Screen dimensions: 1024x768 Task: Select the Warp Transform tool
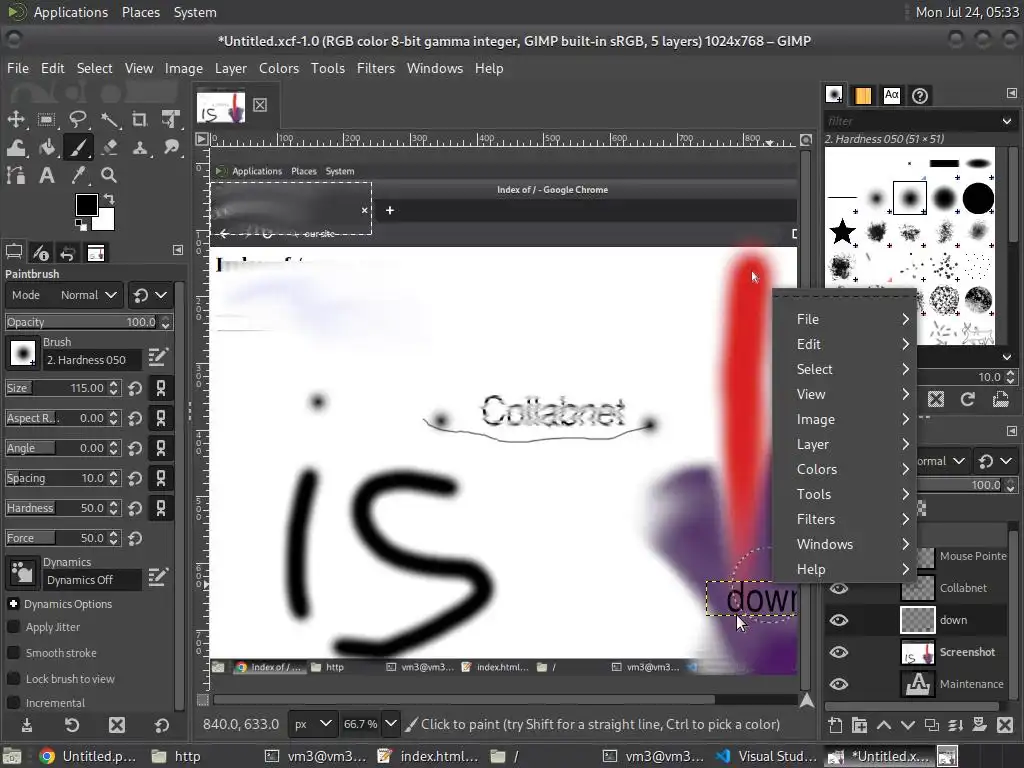click(x=16, y=148)
